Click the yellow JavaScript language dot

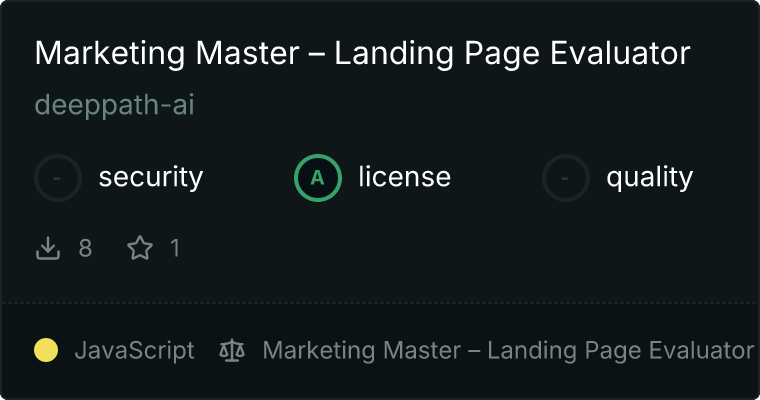click(x=46, y=350)
